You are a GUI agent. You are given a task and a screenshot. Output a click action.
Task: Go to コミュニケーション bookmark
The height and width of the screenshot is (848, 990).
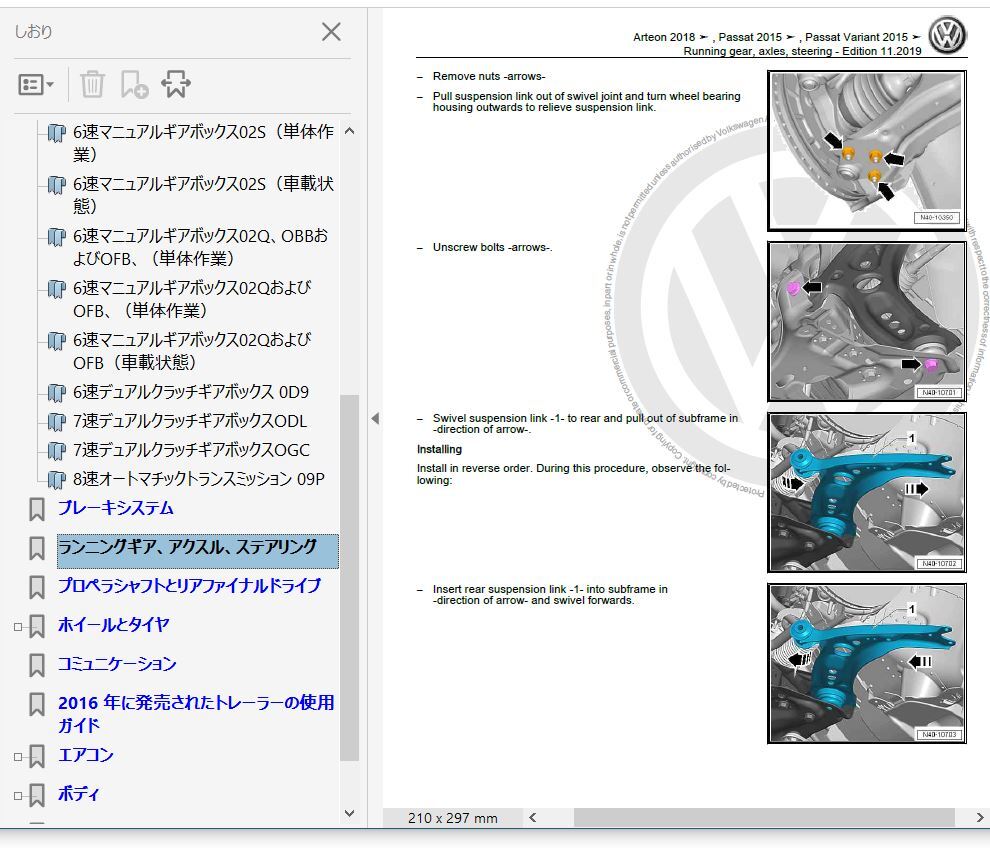(x=117, y=664)
